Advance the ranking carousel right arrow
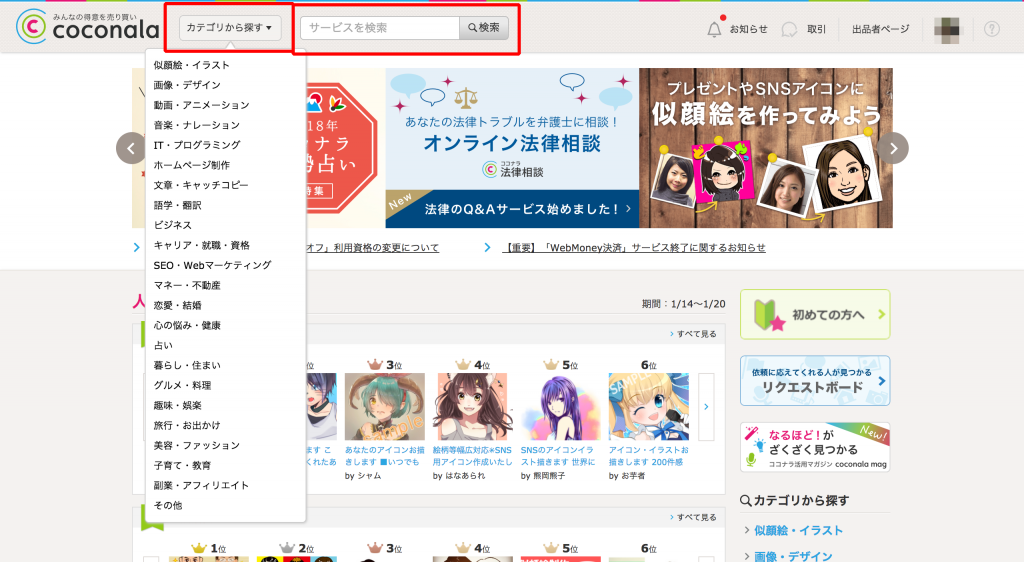 [x=706, y=407]
